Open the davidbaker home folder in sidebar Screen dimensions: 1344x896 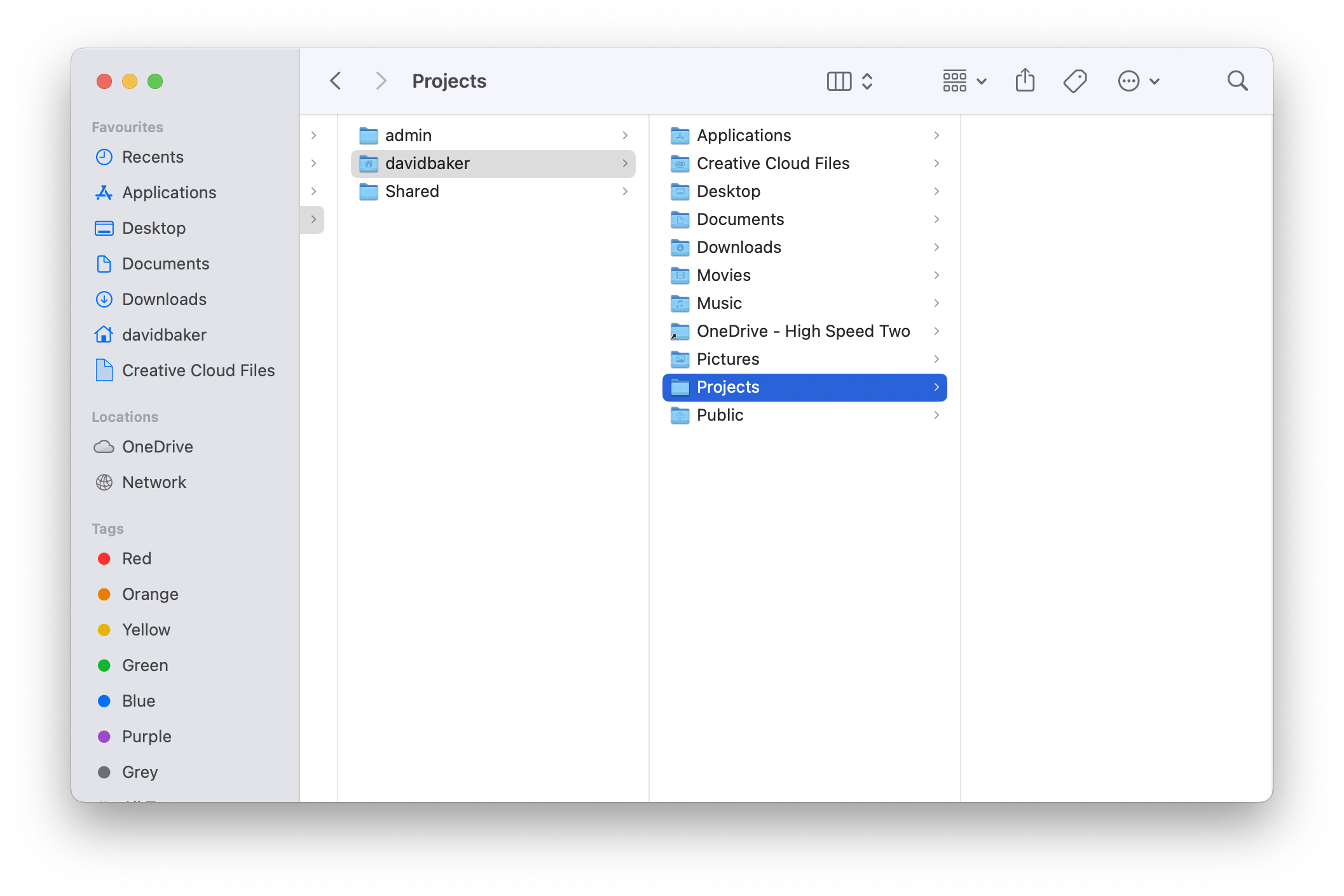[164, 335]
